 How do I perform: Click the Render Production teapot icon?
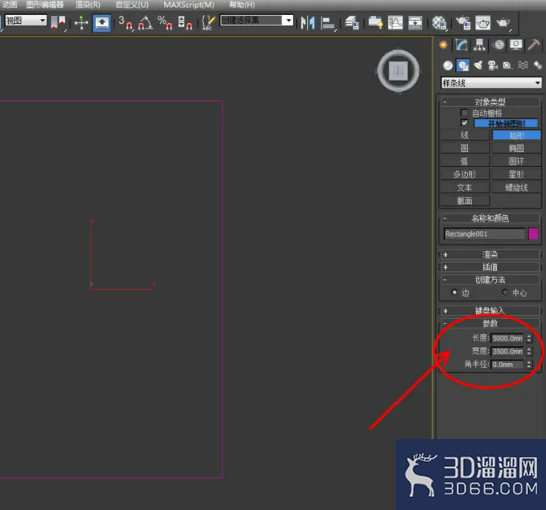click(503, 23)
